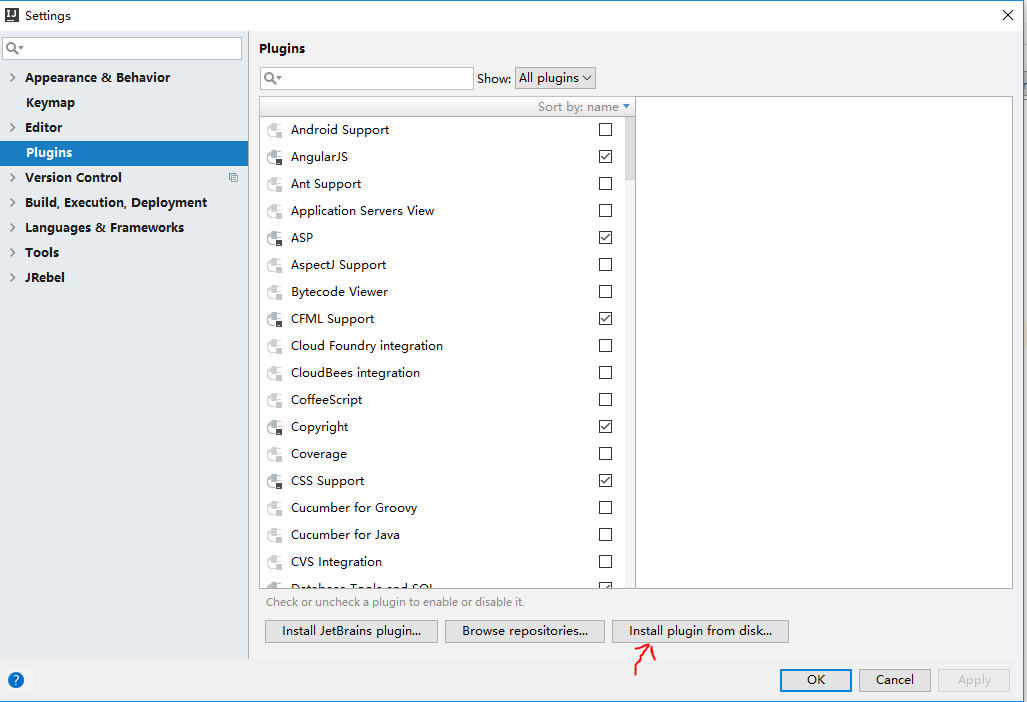Screen dimensions: 1027x702
Task: Click the settings search magnifier icon
Action: (14, 48)
